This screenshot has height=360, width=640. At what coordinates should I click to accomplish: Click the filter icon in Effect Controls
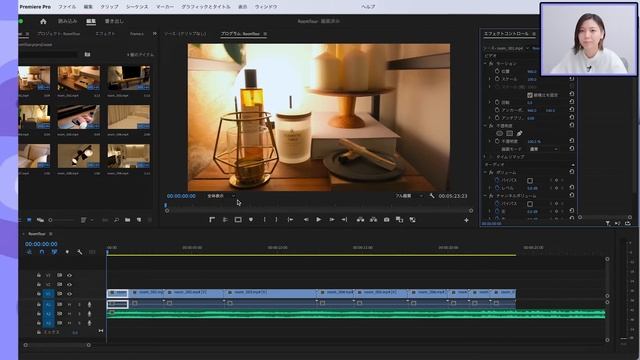click(608, 223)
